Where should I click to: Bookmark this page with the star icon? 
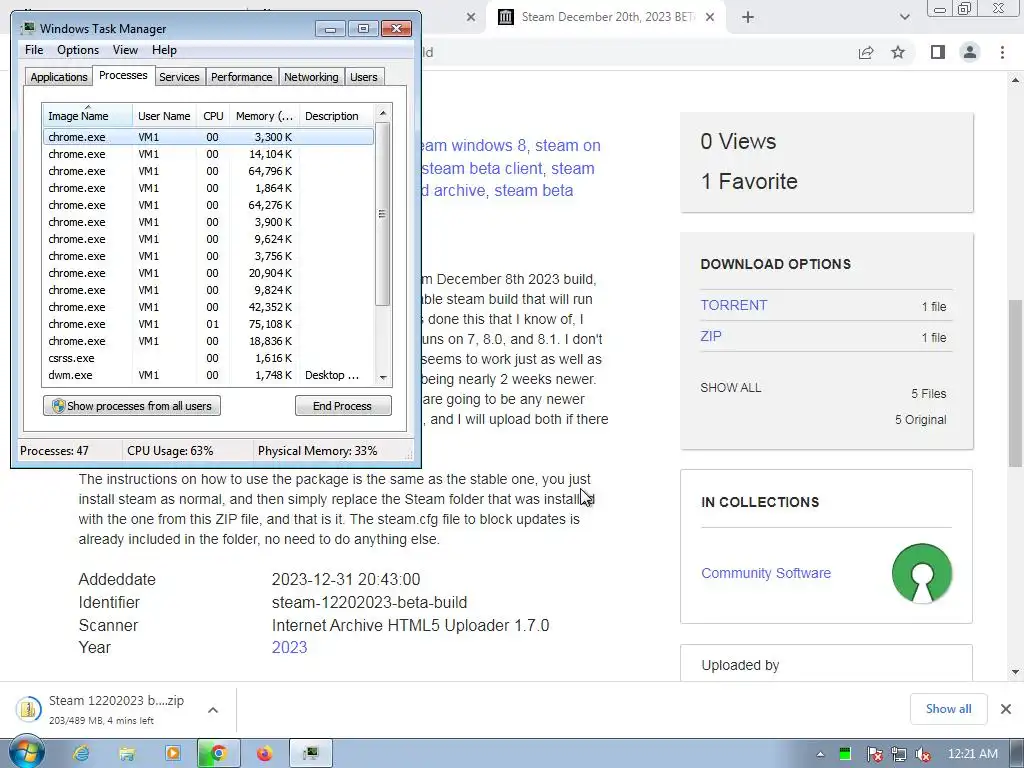[x=898, y=52]
